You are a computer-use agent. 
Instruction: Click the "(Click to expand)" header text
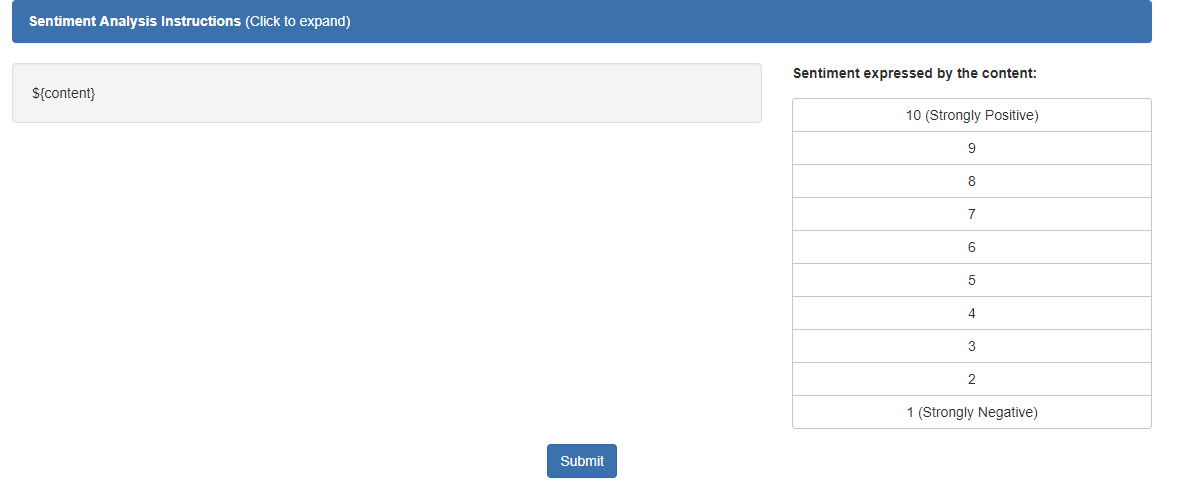pos(297,21)
